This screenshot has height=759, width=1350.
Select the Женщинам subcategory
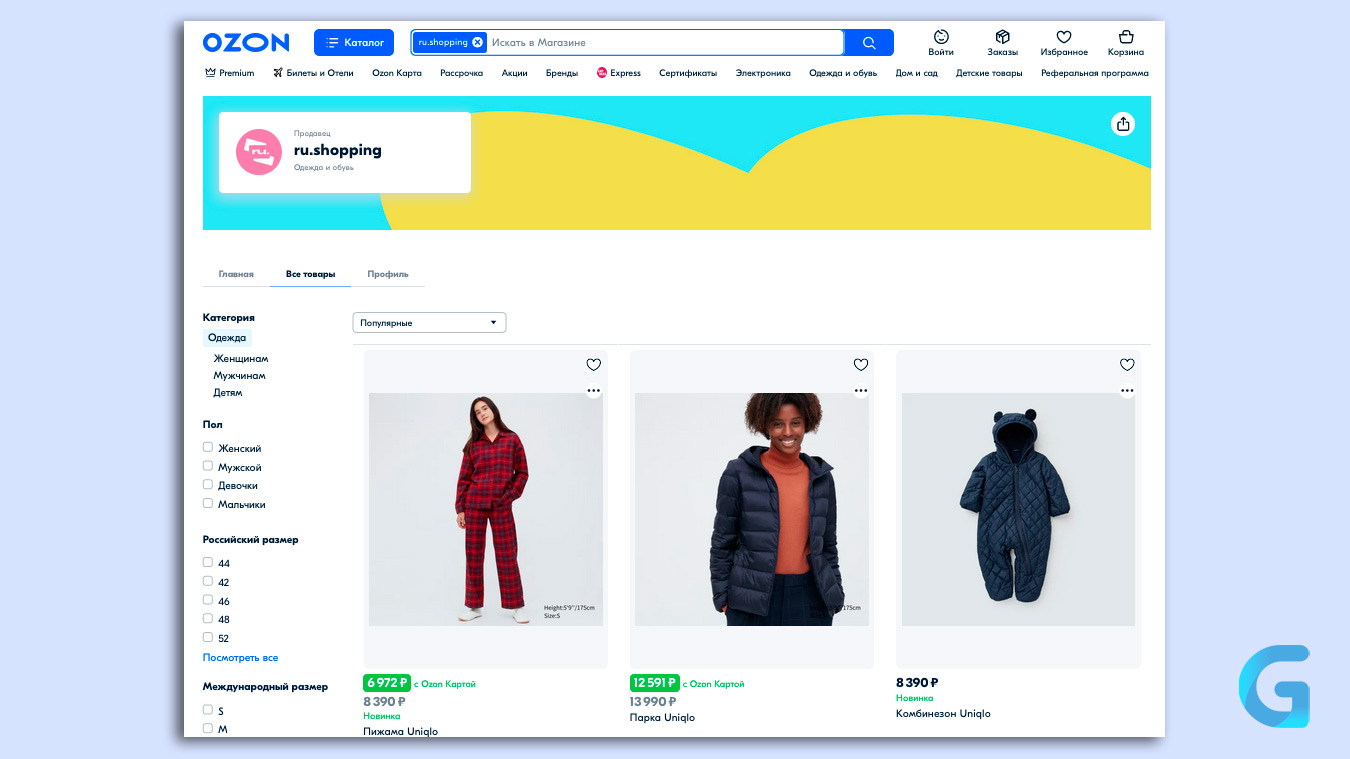click(x=241, y=358)
